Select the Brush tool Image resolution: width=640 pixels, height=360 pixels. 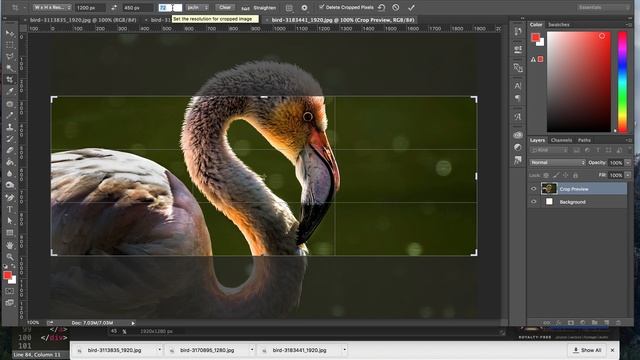point(10,116)
